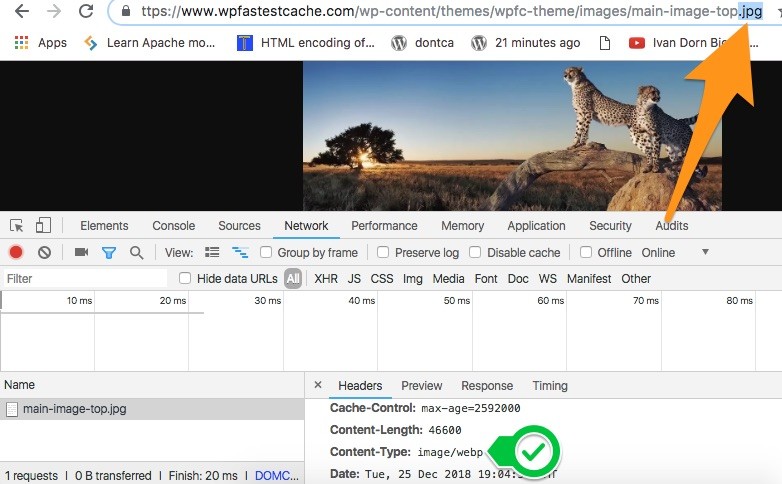Tick the Hide data URLs checkbox
Screen dimensions: 782x484
(185, 279)
